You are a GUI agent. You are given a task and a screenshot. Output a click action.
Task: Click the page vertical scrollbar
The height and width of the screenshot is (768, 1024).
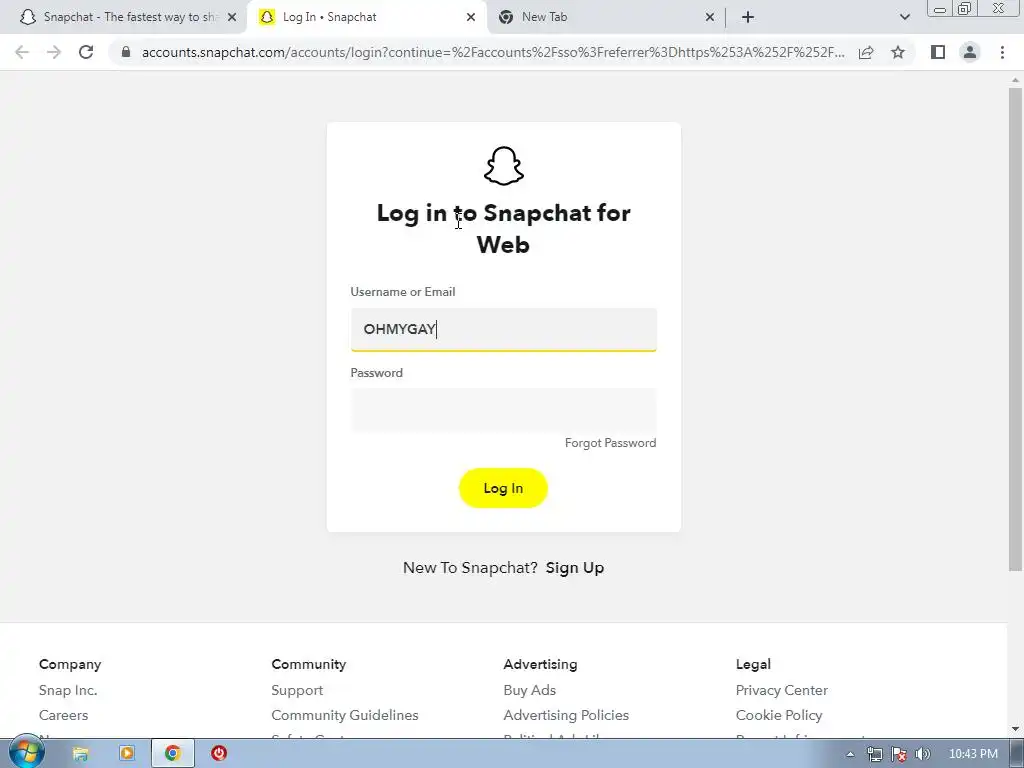click(1015, 330)
